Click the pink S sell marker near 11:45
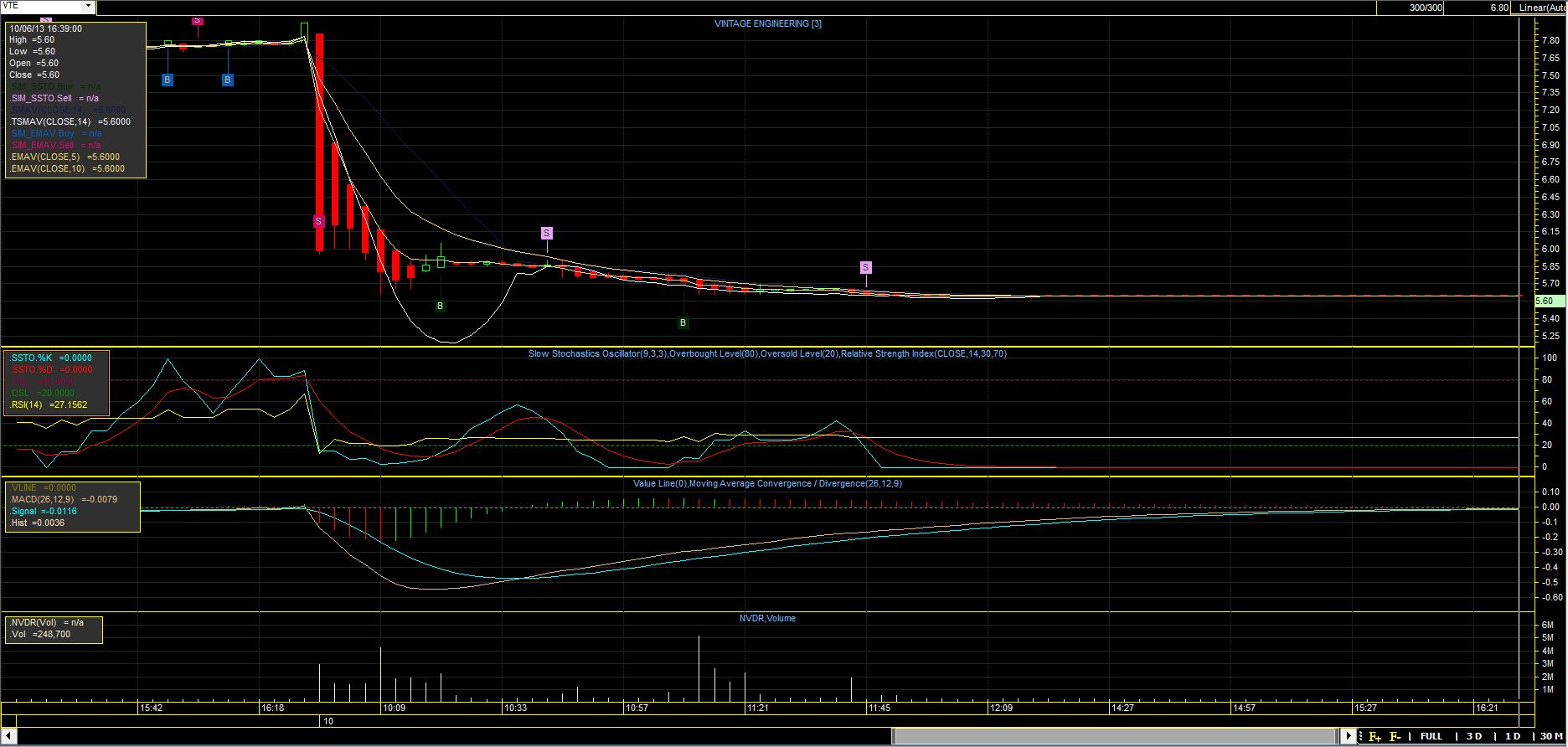This screenshot has width=1568, height=747. pos(865,268)
